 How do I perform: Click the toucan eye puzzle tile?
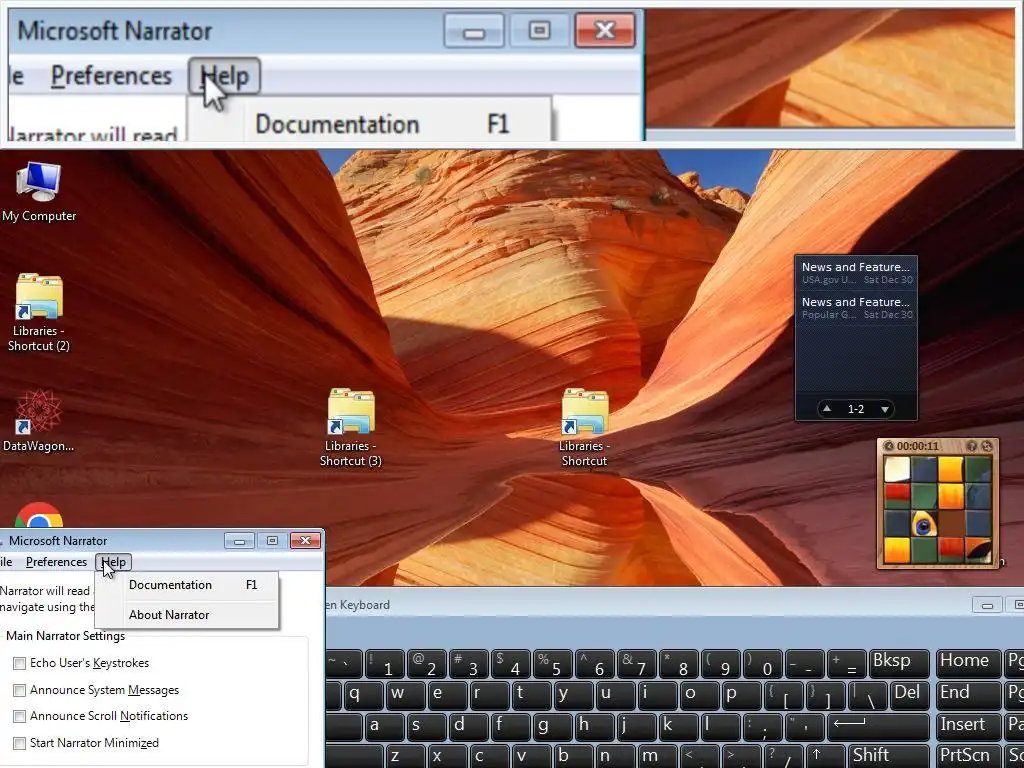pos(923,524)
